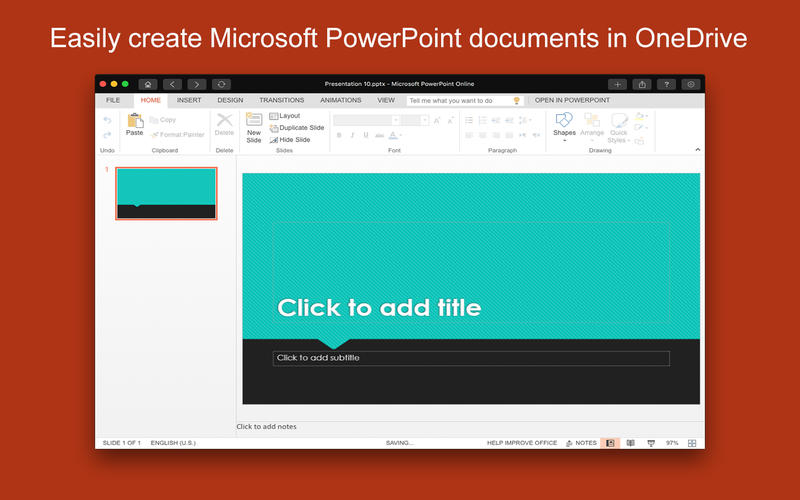The height and width of the screenshot is (500, 800).
Task: Open the question mark help button
Action: (666, 84)
